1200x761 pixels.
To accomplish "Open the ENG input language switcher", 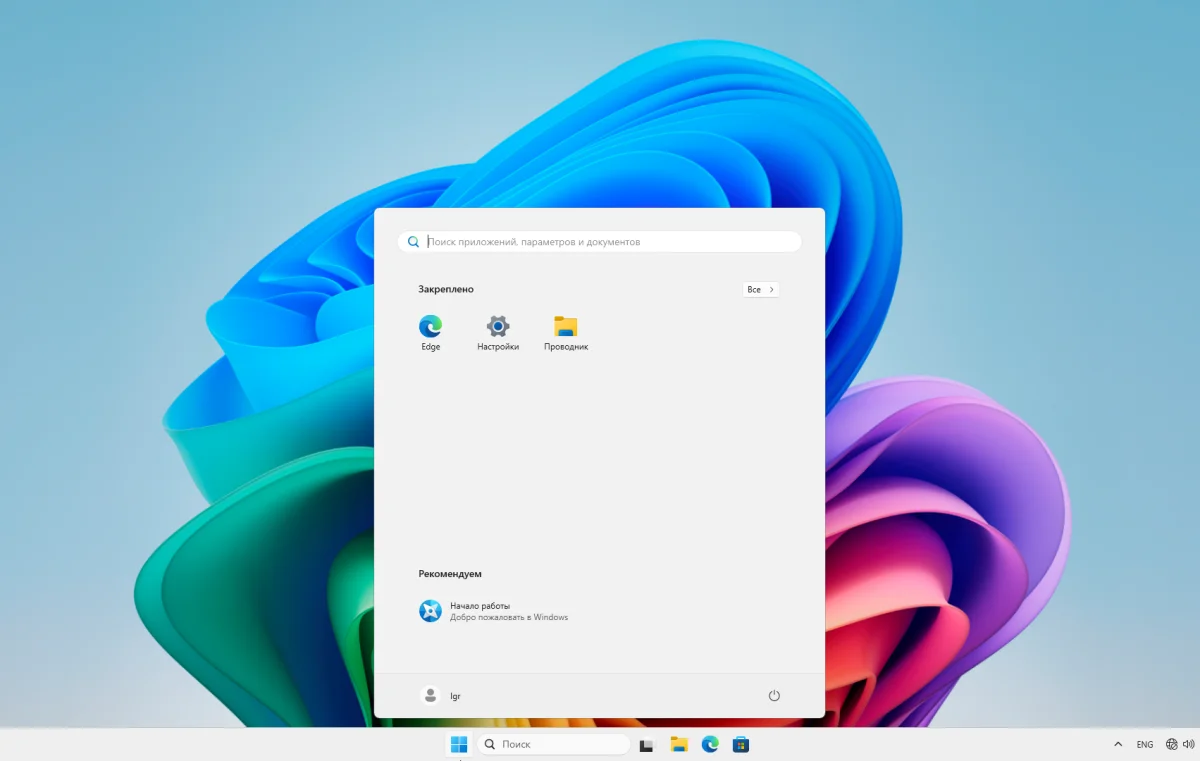I will pos(1145,744).
